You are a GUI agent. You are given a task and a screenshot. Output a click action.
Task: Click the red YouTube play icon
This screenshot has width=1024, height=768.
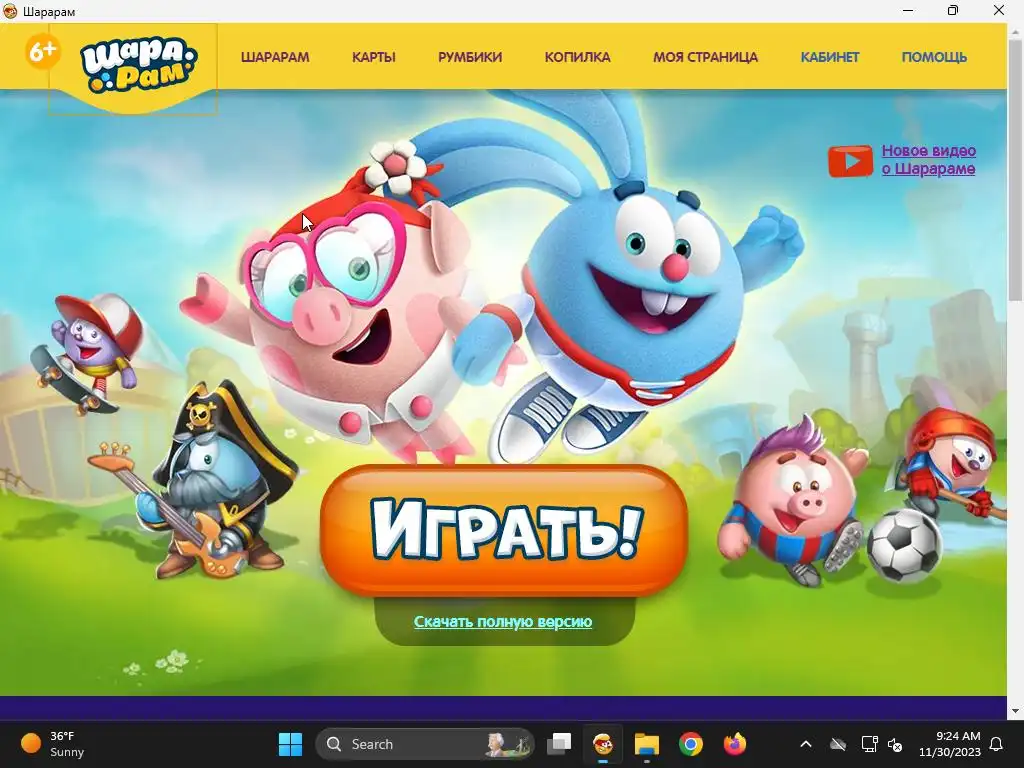(850, 161)
